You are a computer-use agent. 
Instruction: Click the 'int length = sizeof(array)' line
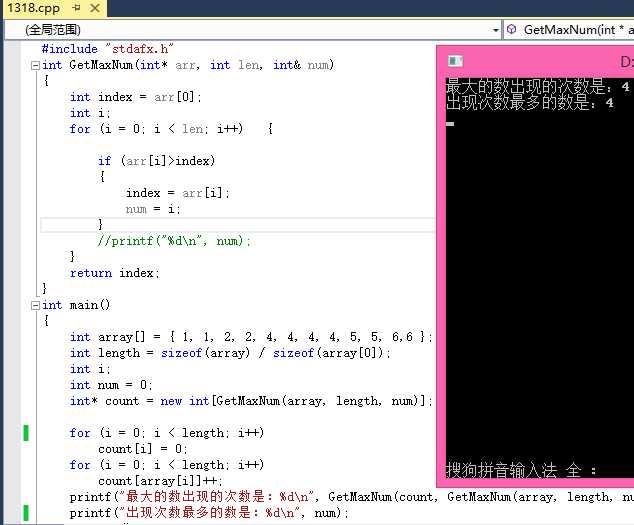pyautogui.click(x=230, y=353)
